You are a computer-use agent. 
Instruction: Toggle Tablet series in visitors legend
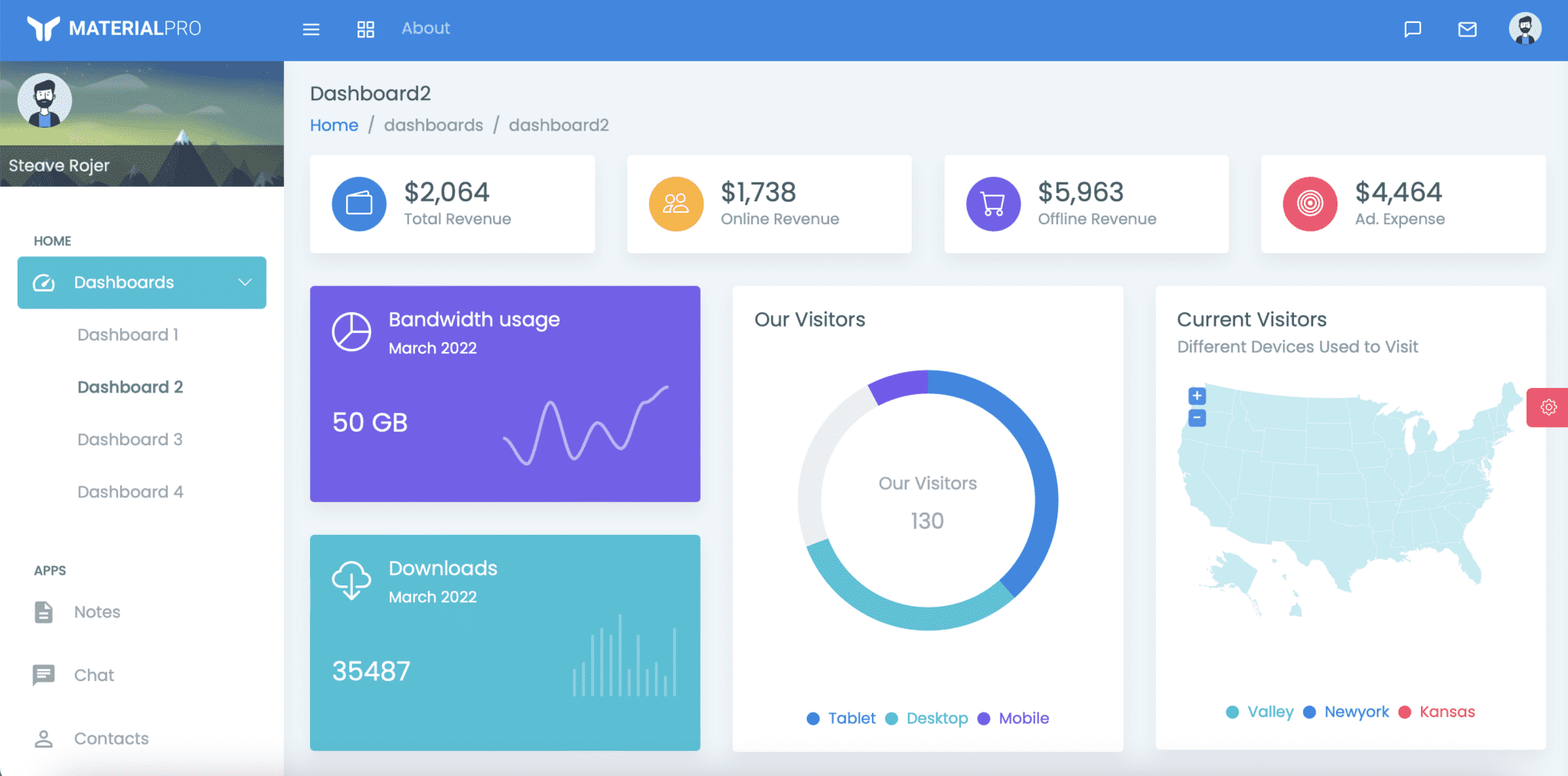(842, 719)
